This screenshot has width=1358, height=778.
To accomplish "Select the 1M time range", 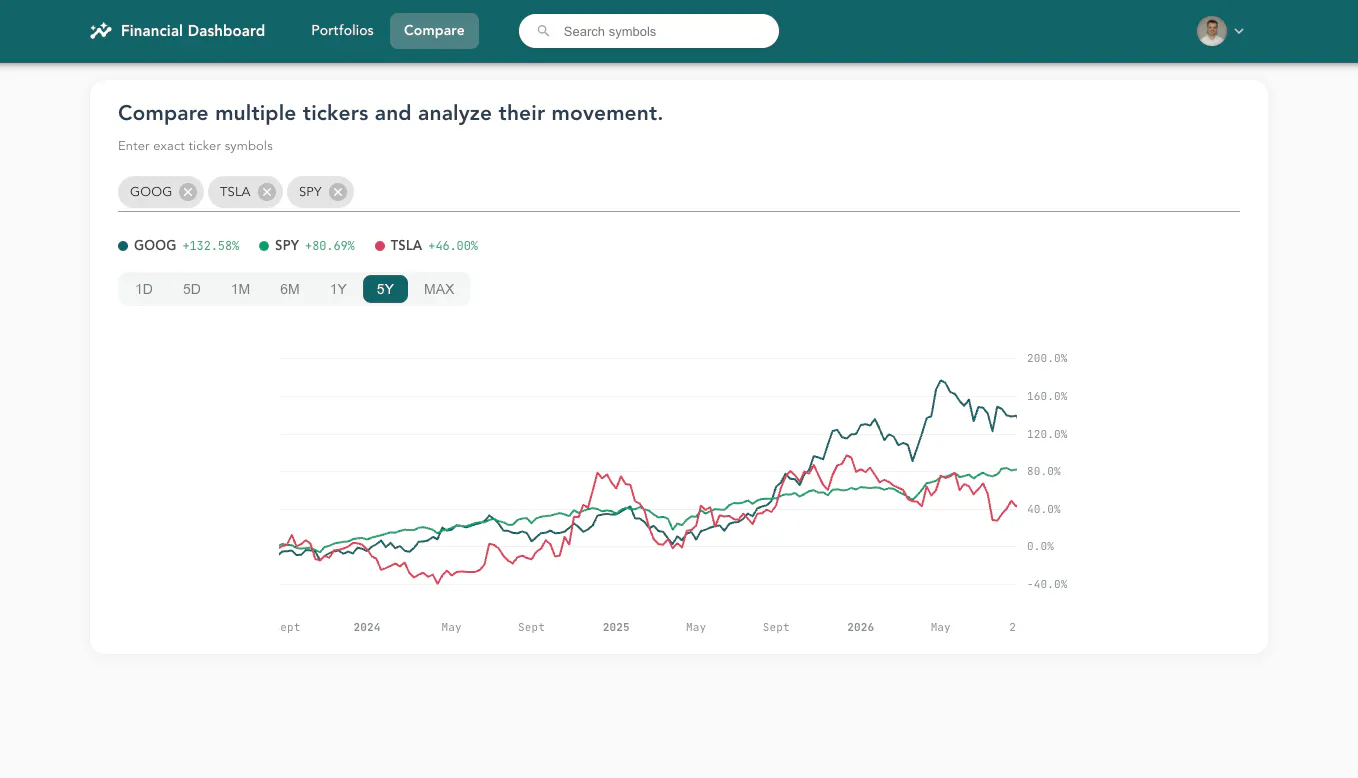I will 241,289.
